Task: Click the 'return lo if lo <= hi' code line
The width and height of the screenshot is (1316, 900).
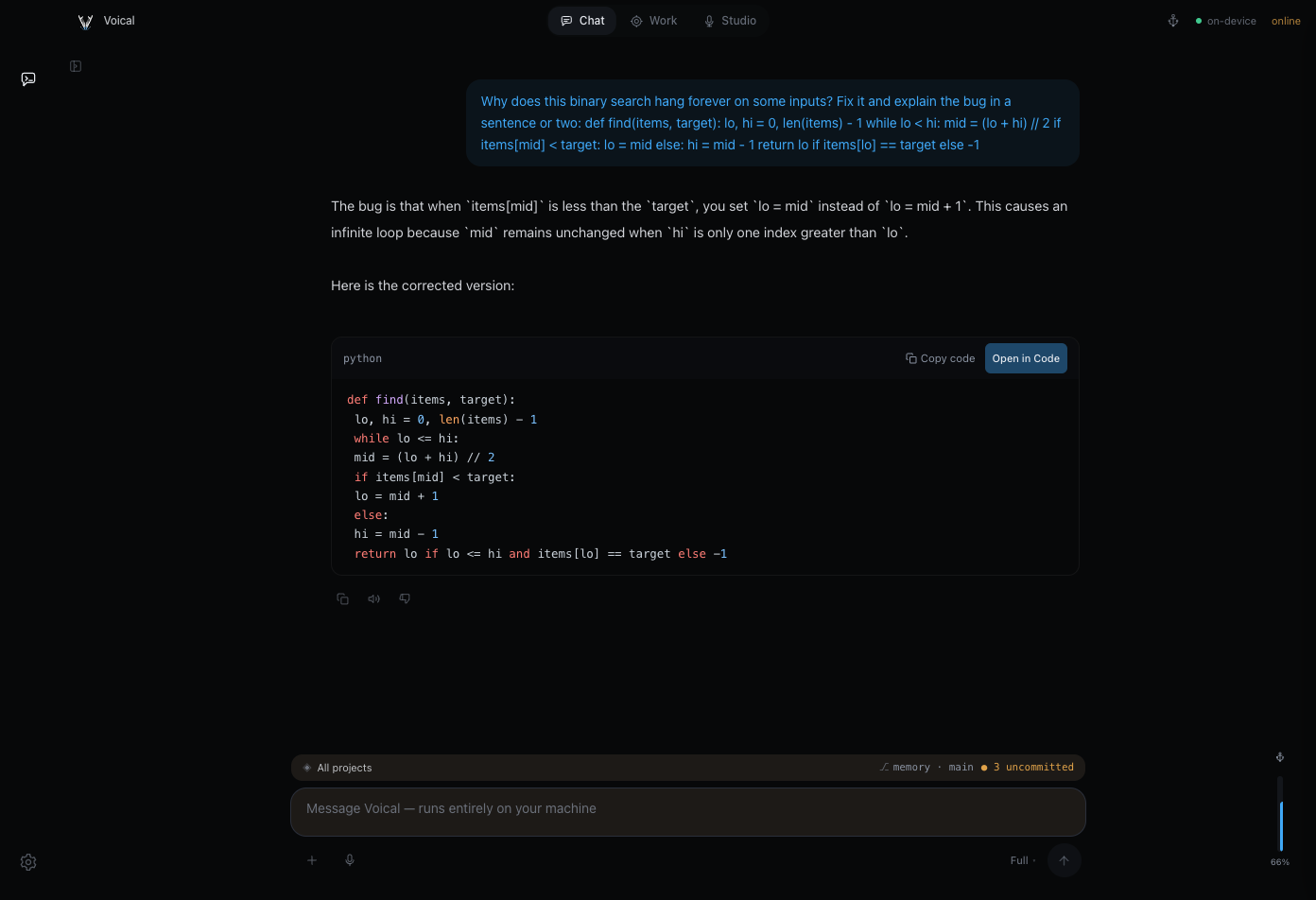Action: click(x=541, y=554)
